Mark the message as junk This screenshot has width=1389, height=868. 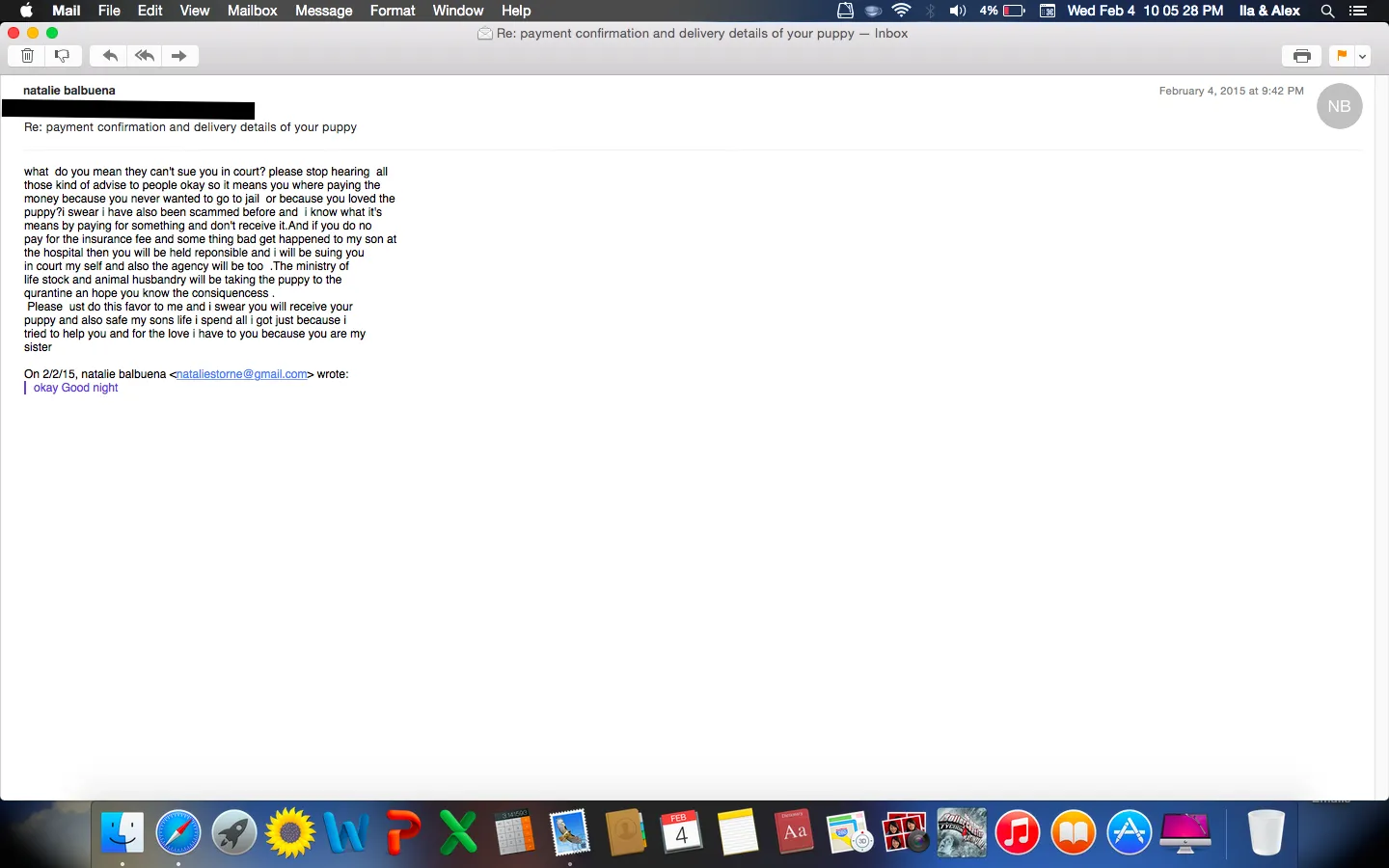click(63, 56)
